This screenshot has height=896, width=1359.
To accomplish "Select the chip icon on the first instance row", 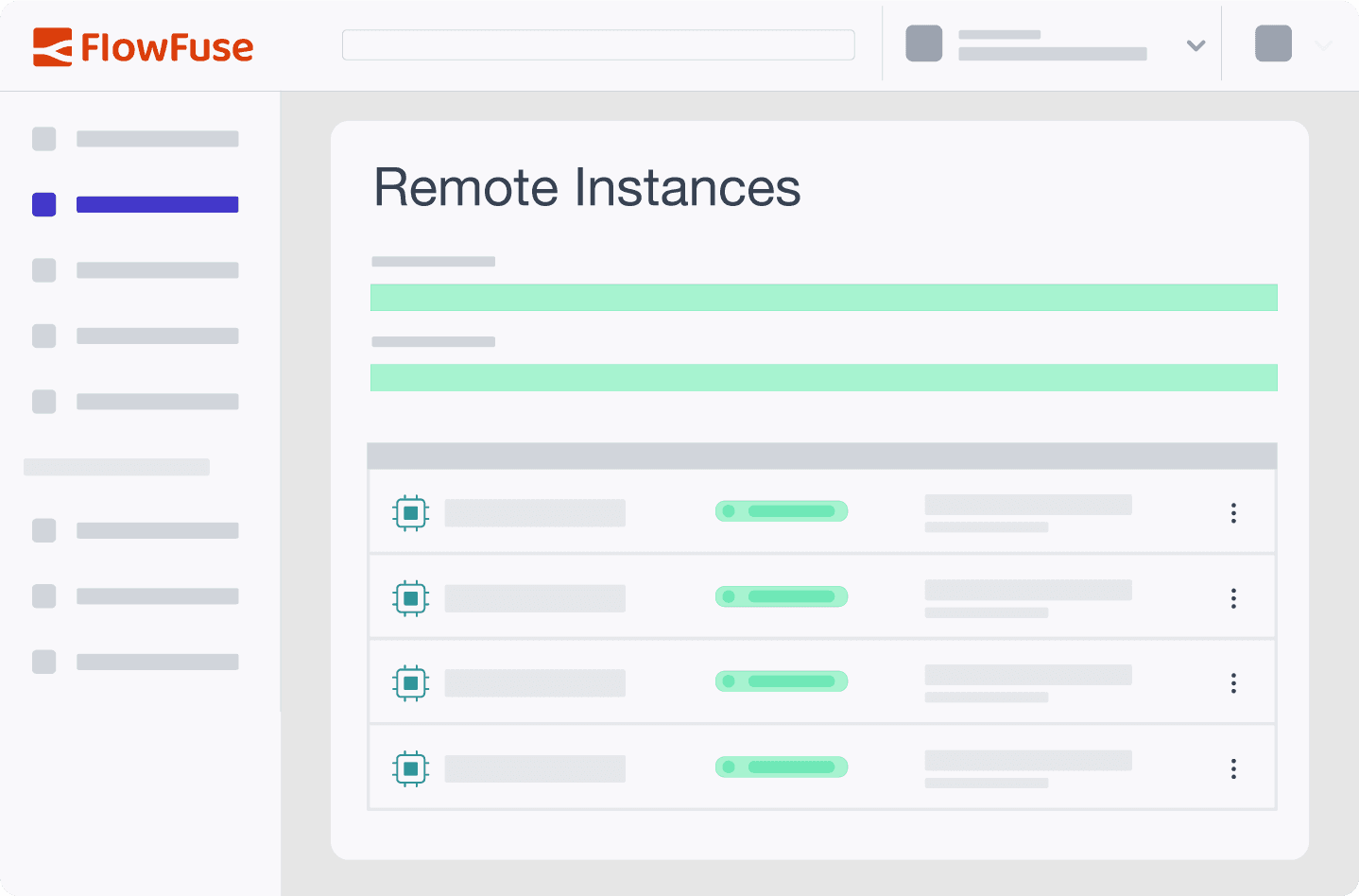I will pos(410,512).
